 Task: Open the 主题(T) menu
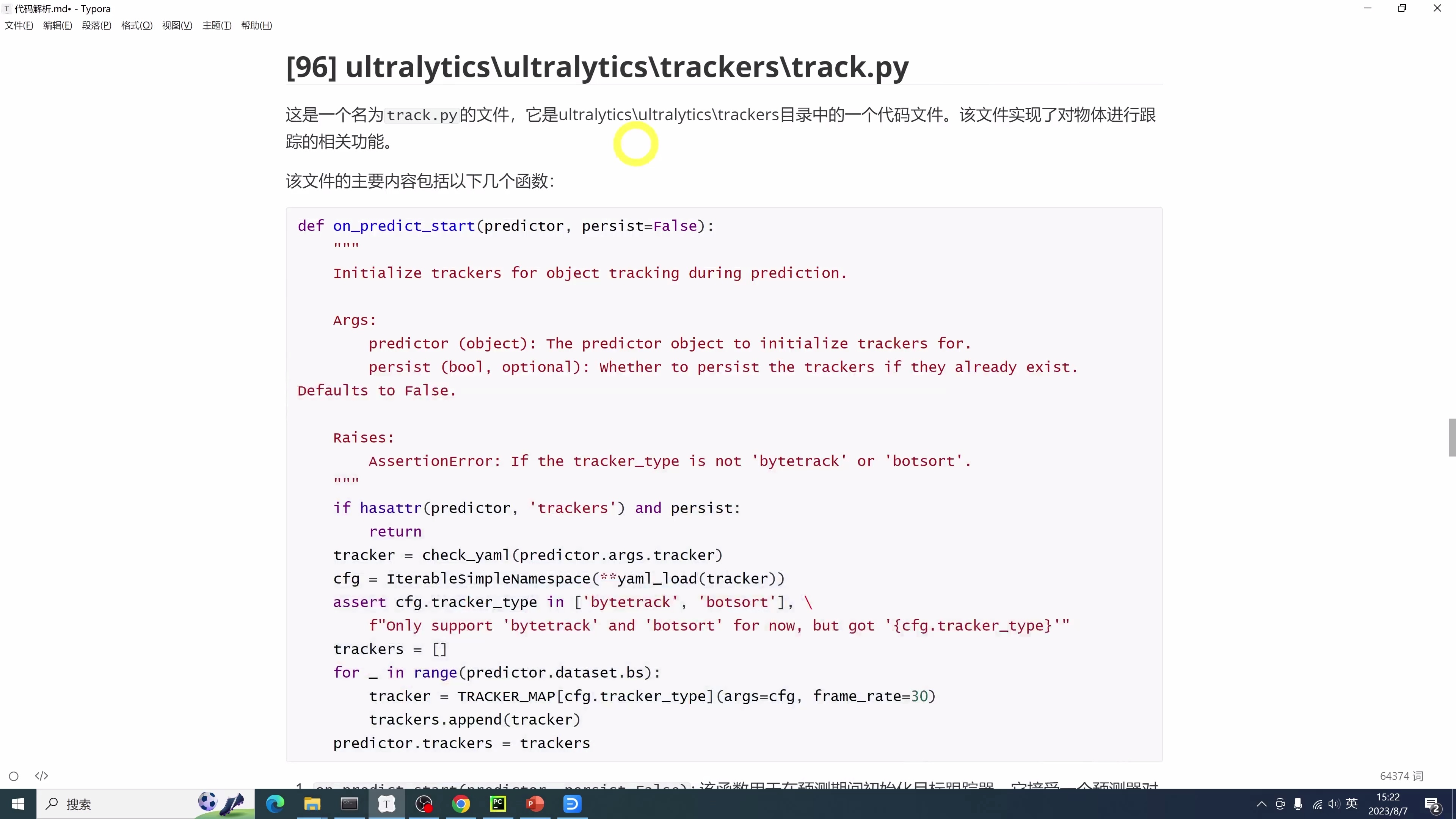(217, 25)
